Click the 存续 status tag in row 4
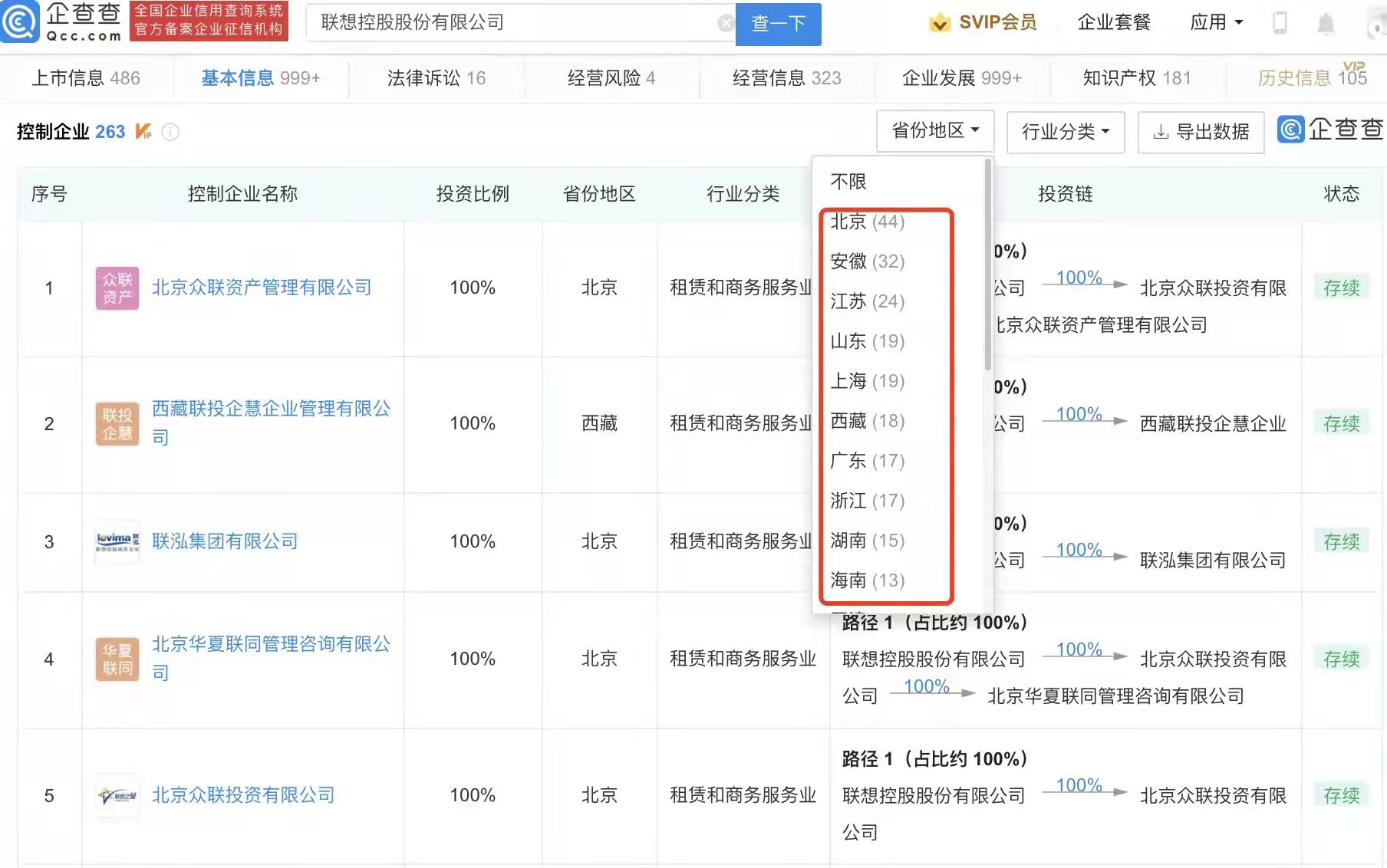The height and width of the screenshot is (868, 1387). (1341, 659)
